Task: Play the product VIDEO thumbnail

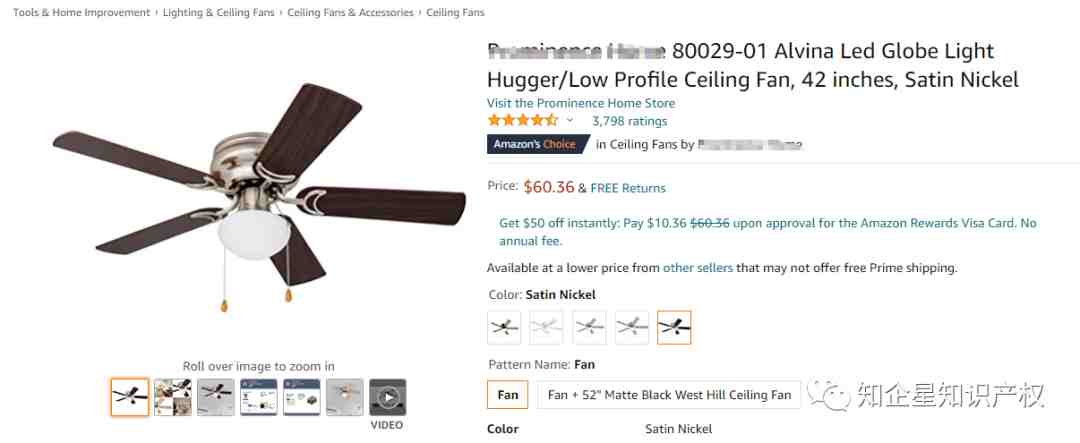Action: pos(388,397)
